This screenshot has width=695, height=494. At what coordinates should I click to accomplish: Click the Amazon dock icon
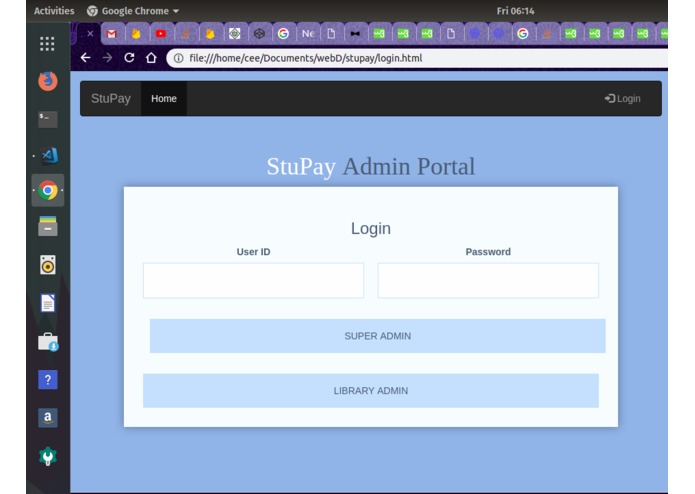coord(47,417)
